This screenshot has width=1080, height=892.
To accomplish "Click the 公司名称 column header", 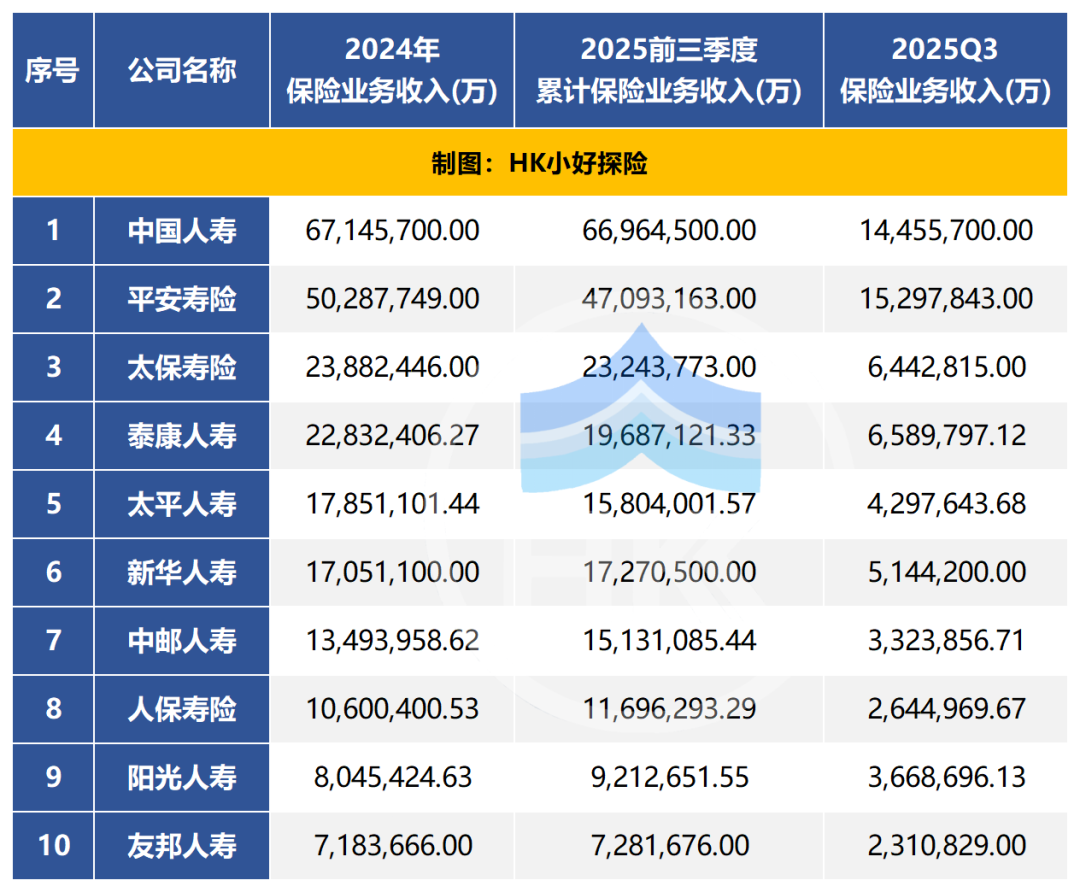I will pyautogui.click(x=182, y=71).
